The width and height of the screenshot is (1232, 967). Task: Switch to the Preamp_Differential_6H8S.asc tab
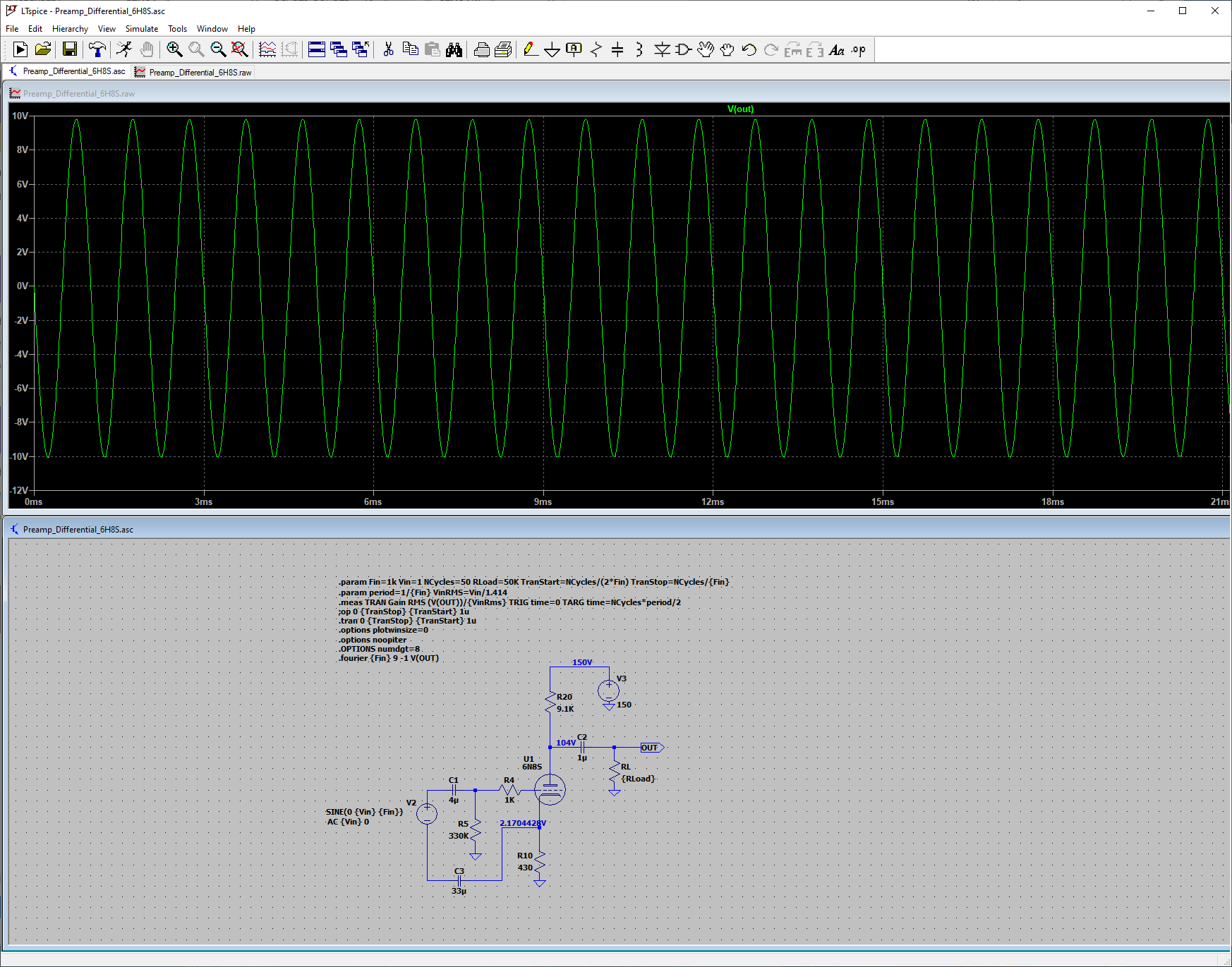(67, 71)
